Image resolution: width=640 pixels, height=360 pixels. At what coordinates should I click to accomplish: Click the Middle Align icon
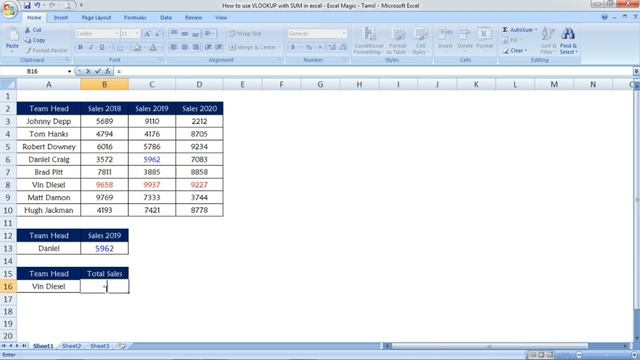coord(184,33)
